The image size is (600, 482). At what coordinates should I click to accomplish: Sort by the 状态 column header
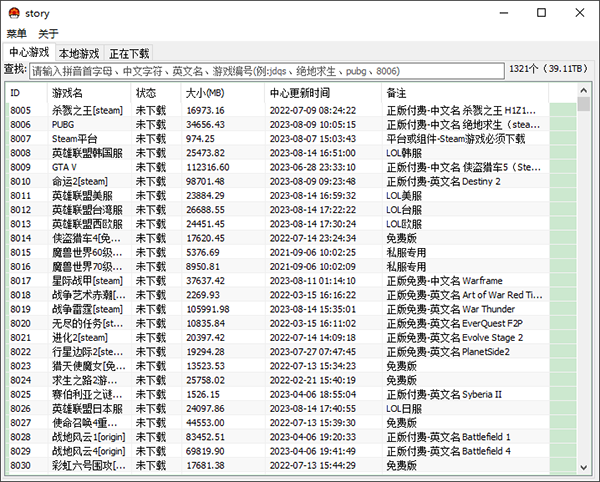click(x=155, y=93)
